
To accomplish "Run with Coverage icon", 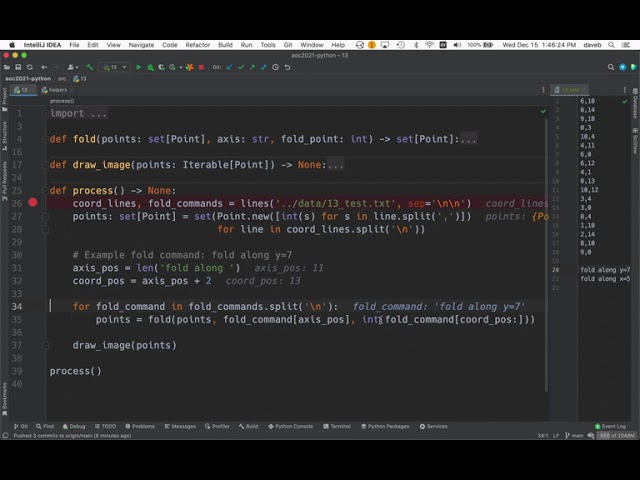I will (x=161, y=67).
